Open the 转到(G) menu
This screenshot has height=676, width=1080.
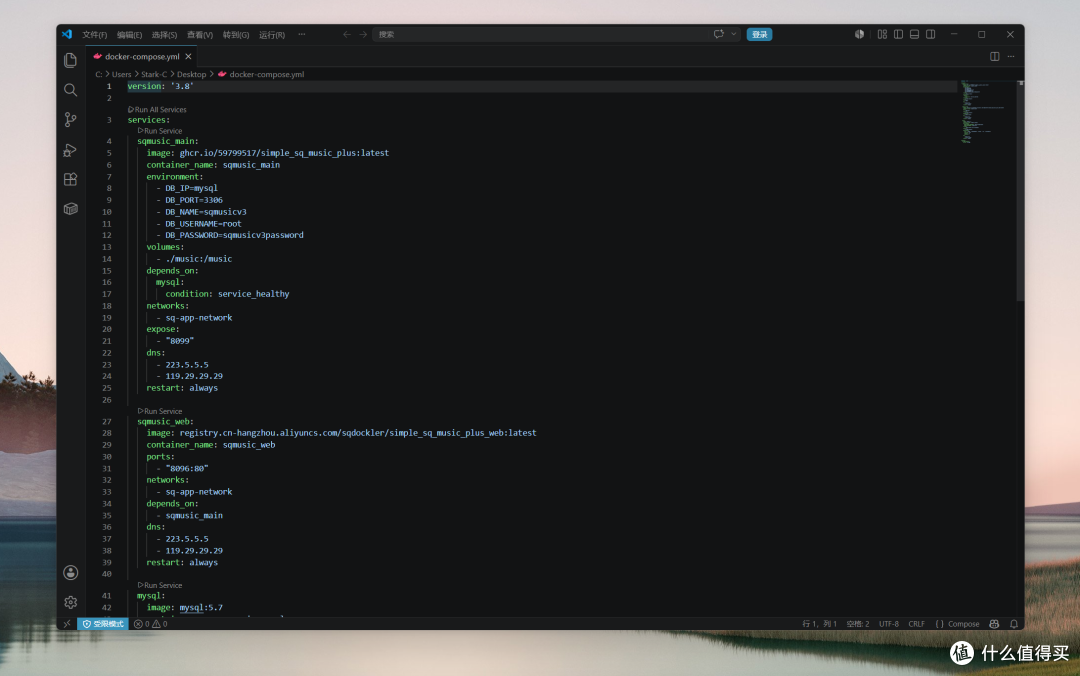(x=236, y=34)
